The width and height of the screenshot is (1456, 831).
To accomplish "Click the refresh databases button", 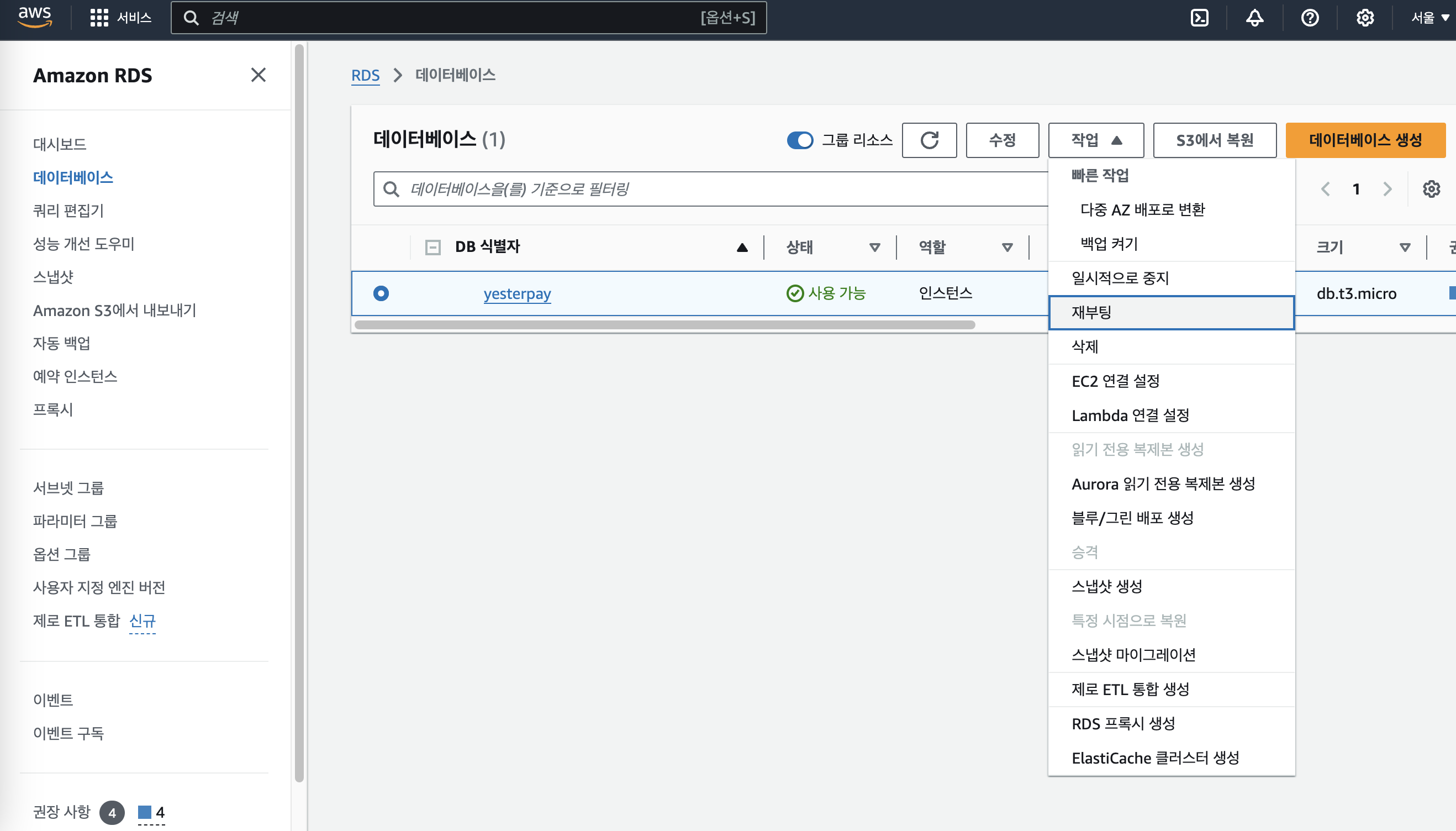I will coord(929,140).
